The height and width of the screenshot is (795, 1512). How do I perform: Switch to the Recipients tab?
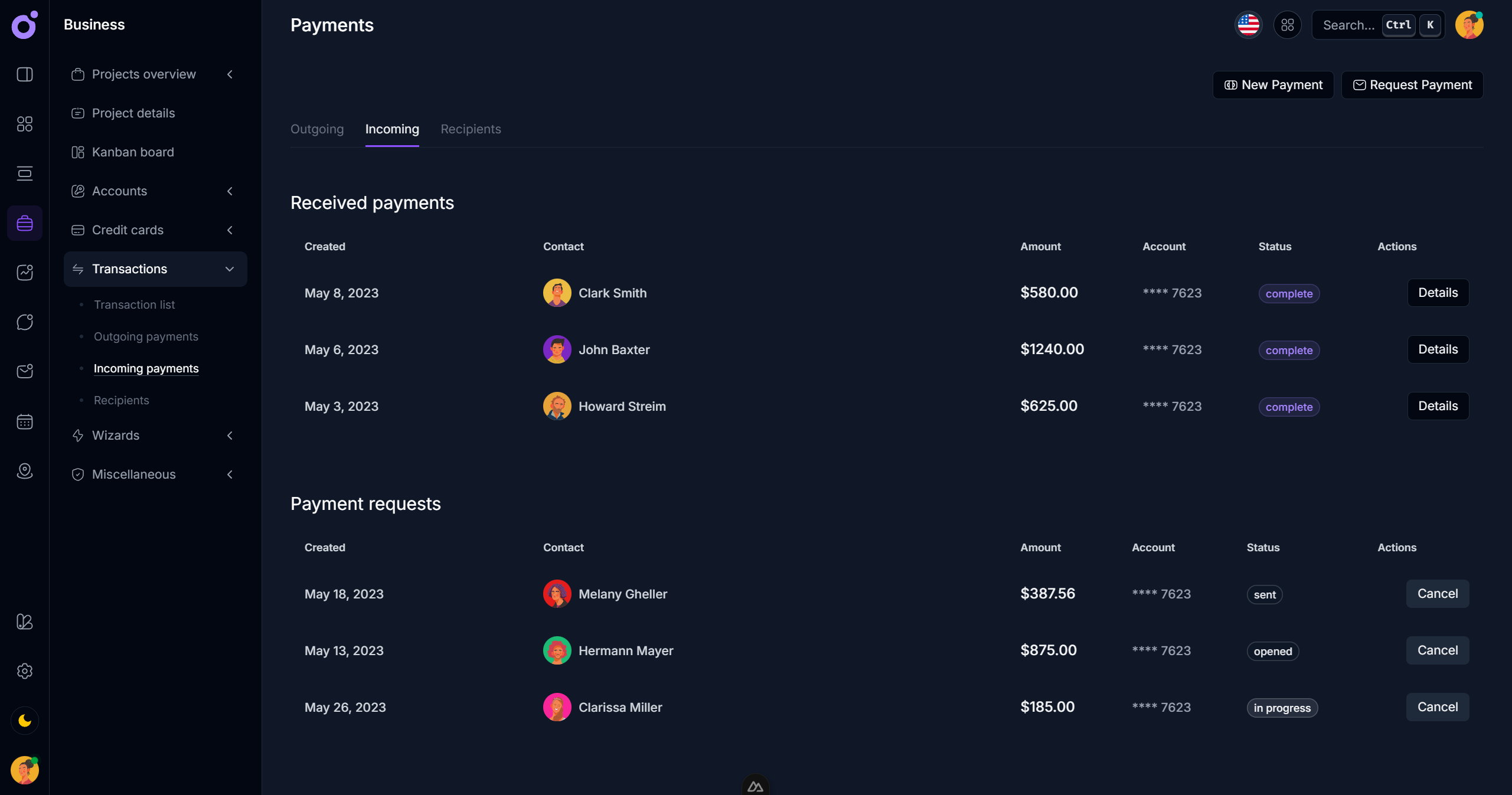pyautogui.click(x=471, y=129)
